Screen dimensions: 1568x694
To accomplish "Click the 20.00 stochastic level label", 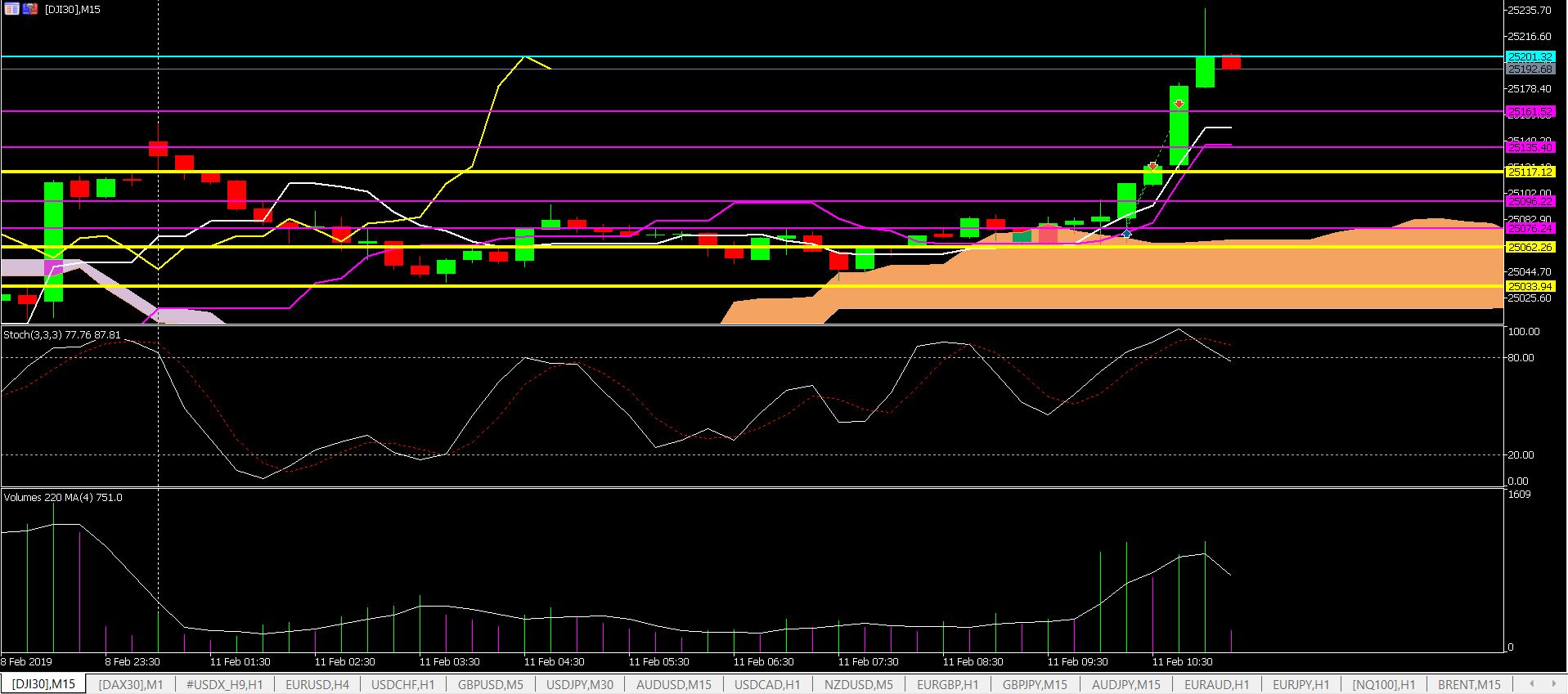I will point(1521,455).
